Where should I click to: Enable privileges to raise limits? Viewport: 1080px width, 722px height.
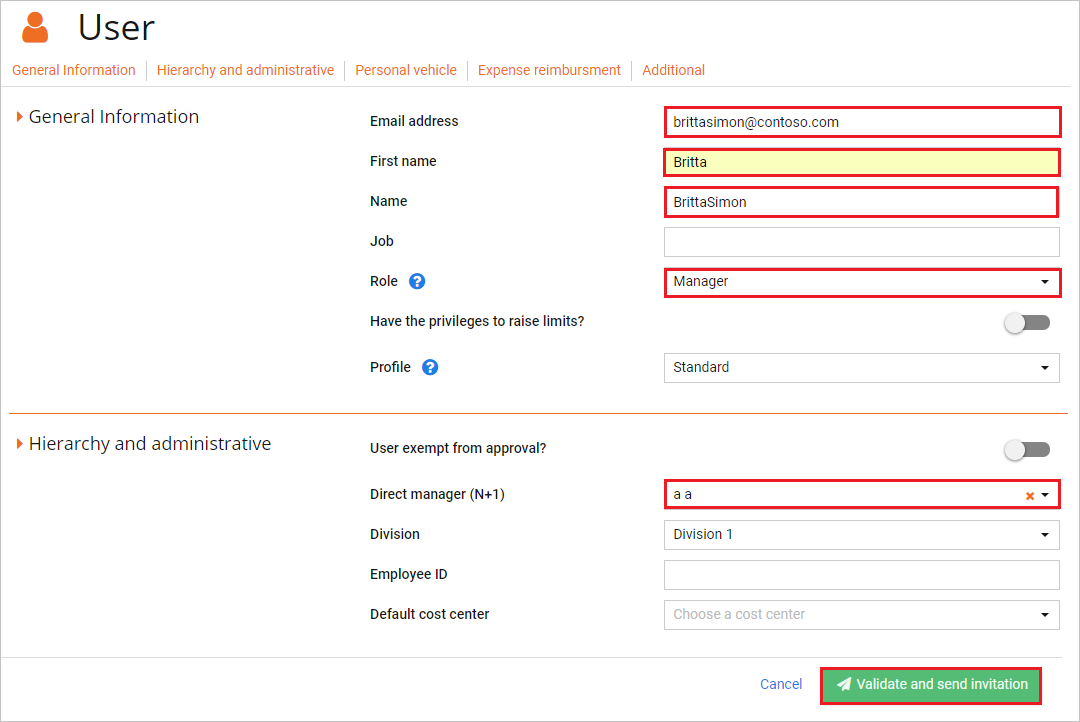1027,322
